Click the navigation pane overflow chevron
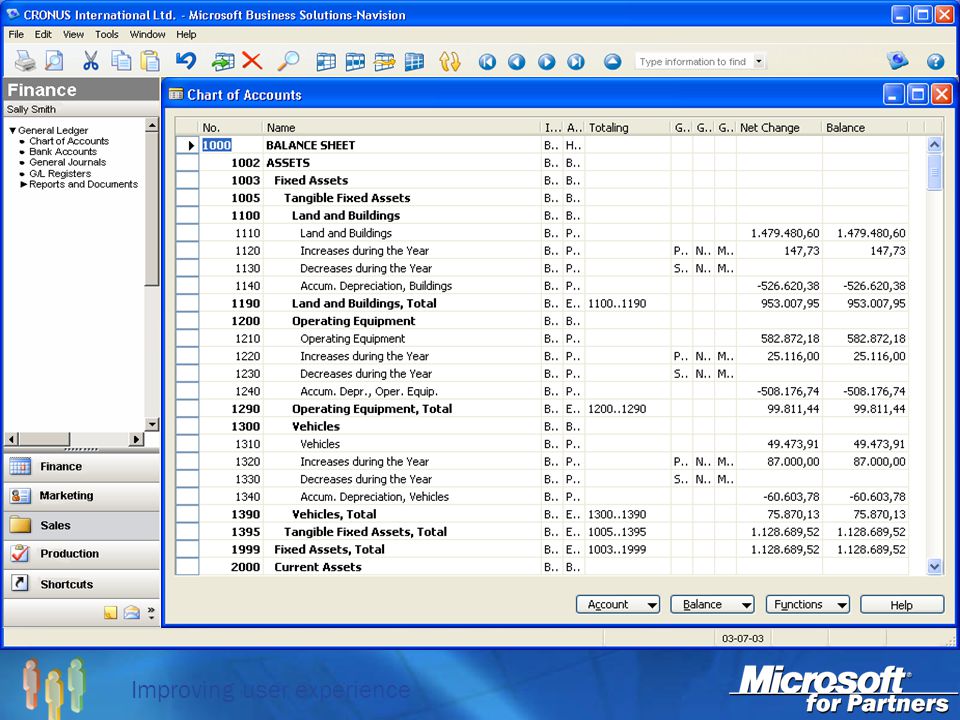 pyautogui.click(x=151, y=612)
